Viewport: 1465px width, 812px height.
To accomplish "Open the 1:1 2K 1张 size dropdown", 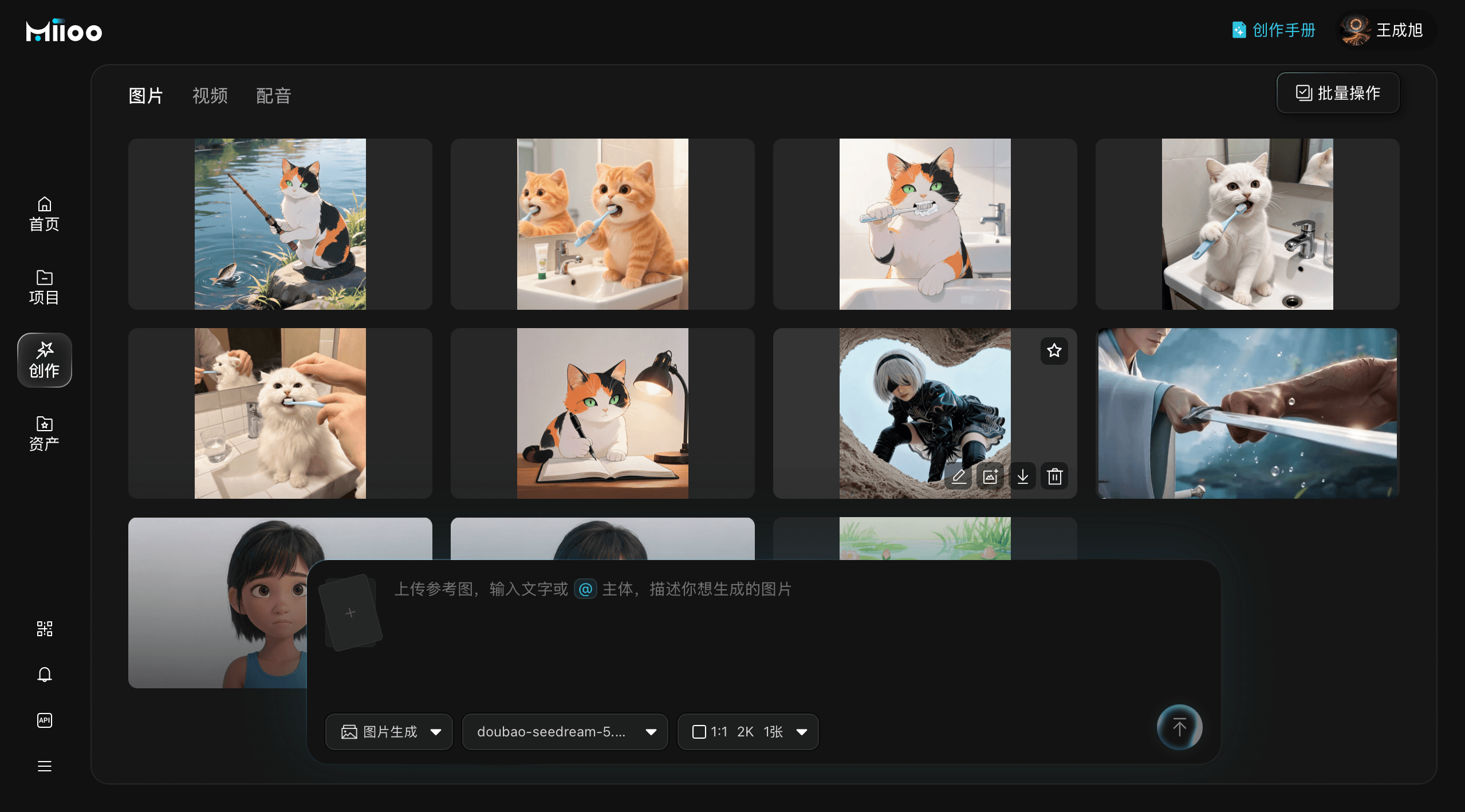I will (748, 732).
